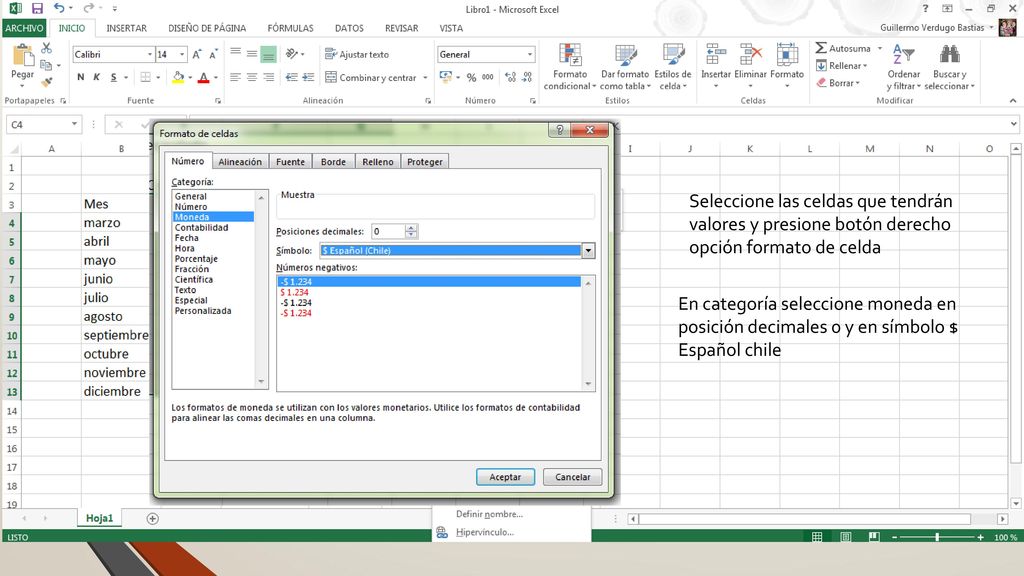
Task: Click the red font color A icon
Action: (204, 77)
